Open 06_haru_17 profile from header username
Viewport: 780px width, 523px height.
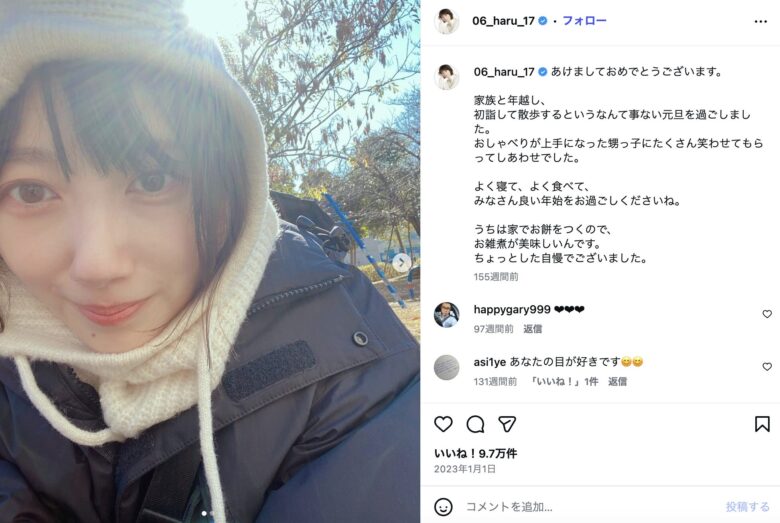pyautogui.click(x=503, y=21)
